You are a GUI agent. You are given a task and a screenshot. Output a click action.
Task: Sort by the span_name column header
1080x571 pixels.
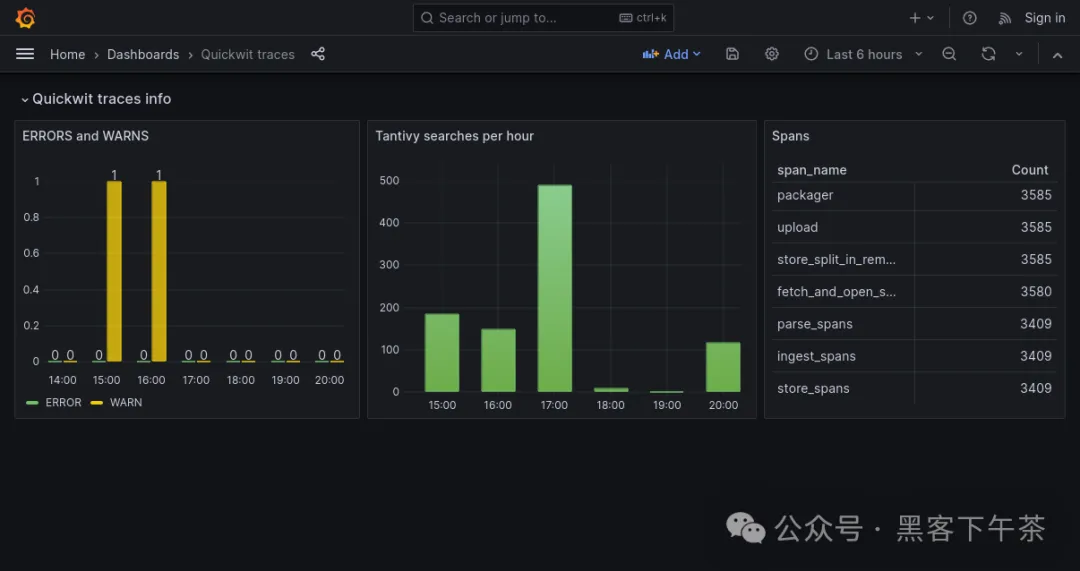pos(811,170)
